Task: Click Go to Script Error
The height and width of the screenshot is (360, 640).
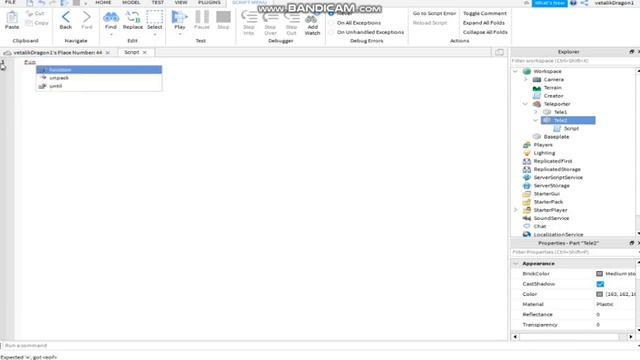Action: pyautogui.click(x=434, y=13)
